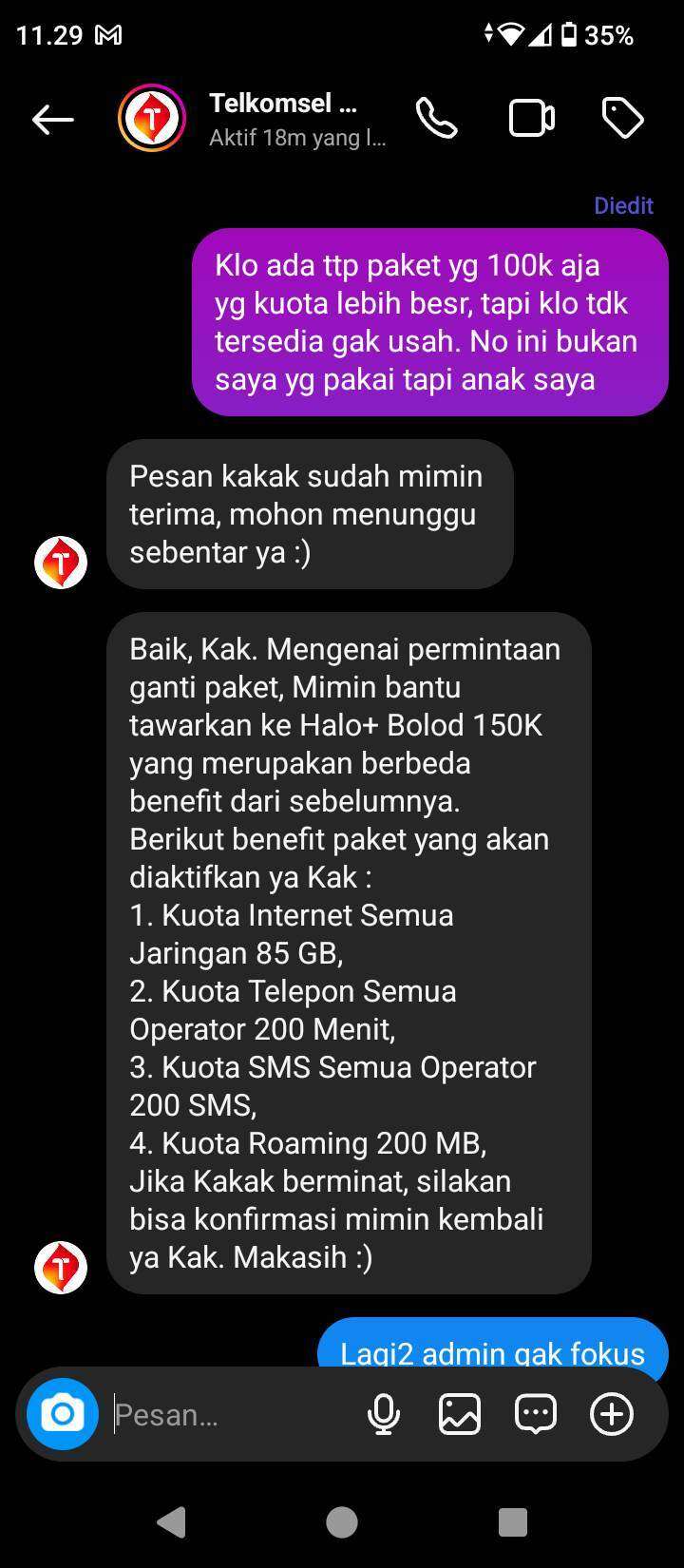Tap Android back navigation triangle

171,1522
